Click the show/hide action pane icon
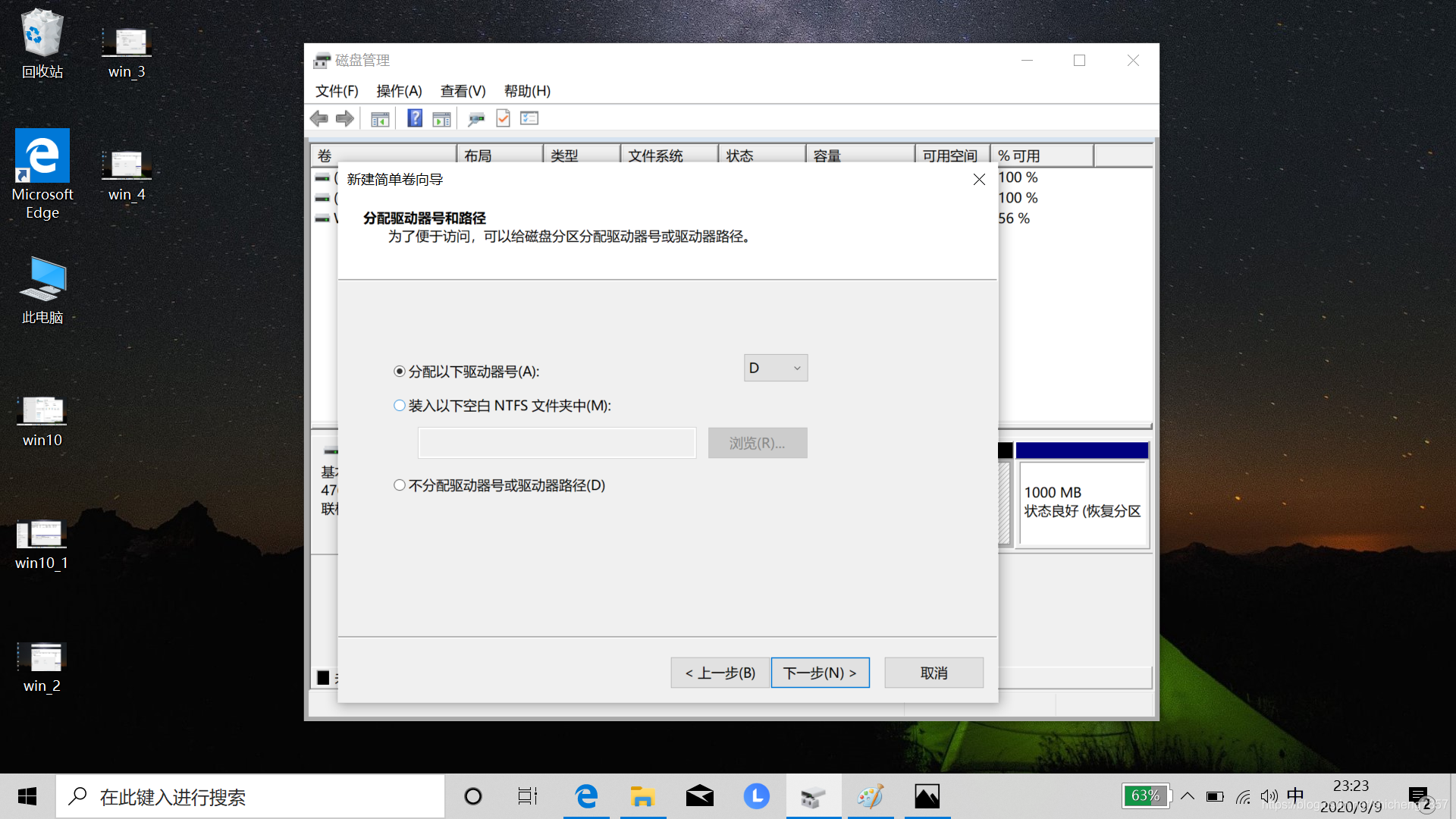 click(441, 119)
